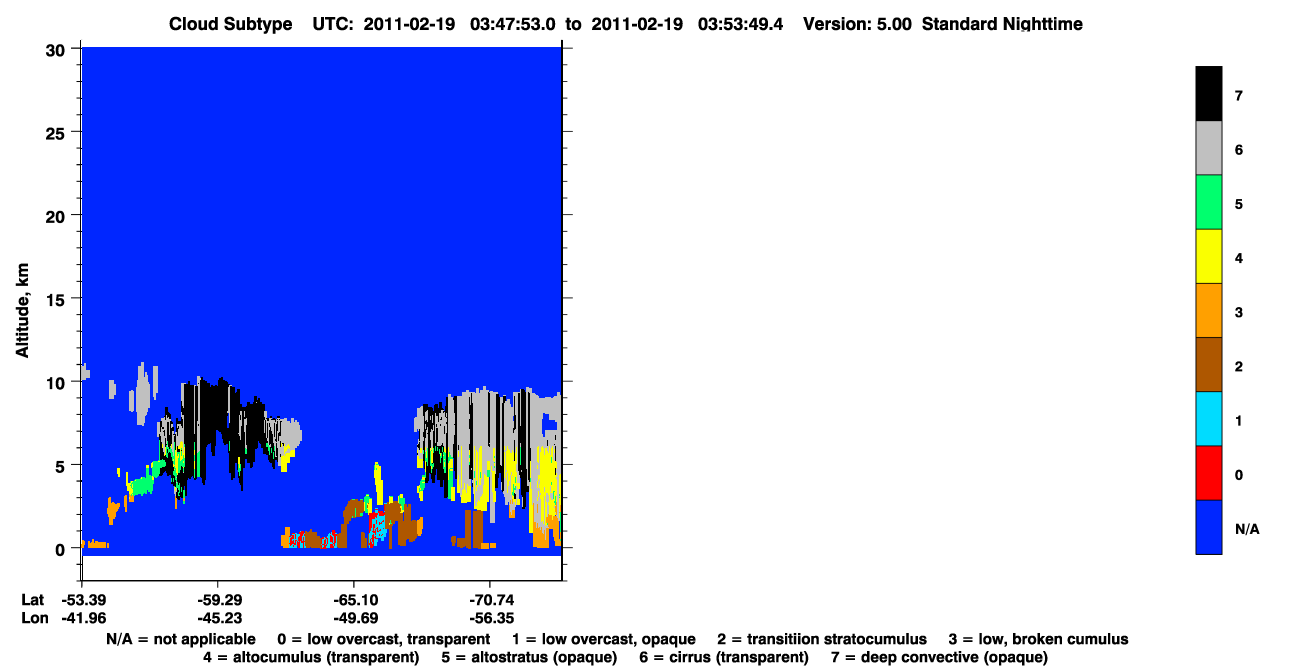Image resolution: width=1300 pixels, height=667 pixels.
Task: Click the gray color swatch labeled 6
Action: click(1209, 148)
